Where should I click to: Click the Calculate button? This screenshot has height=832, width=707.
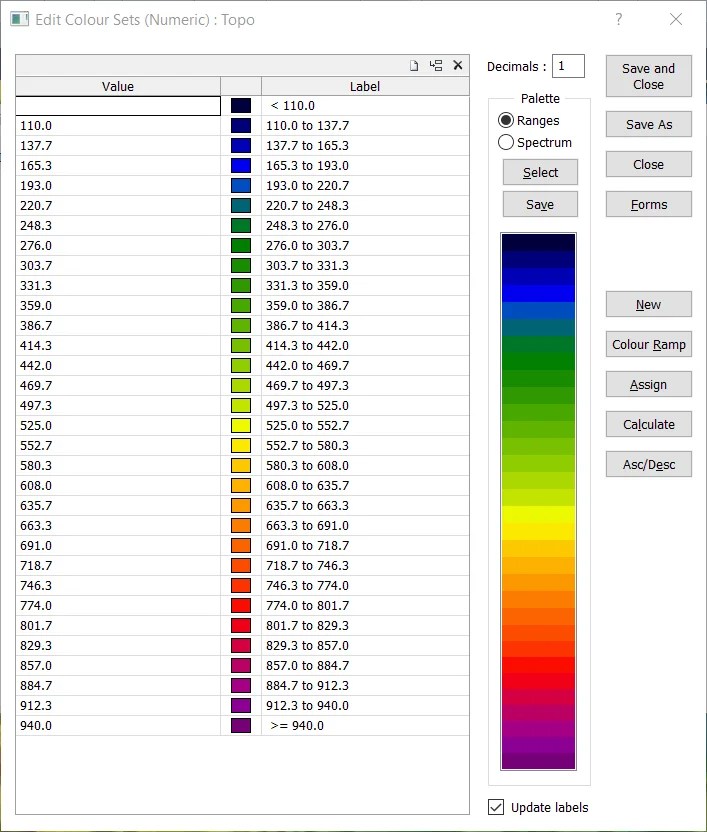[649, 424]
